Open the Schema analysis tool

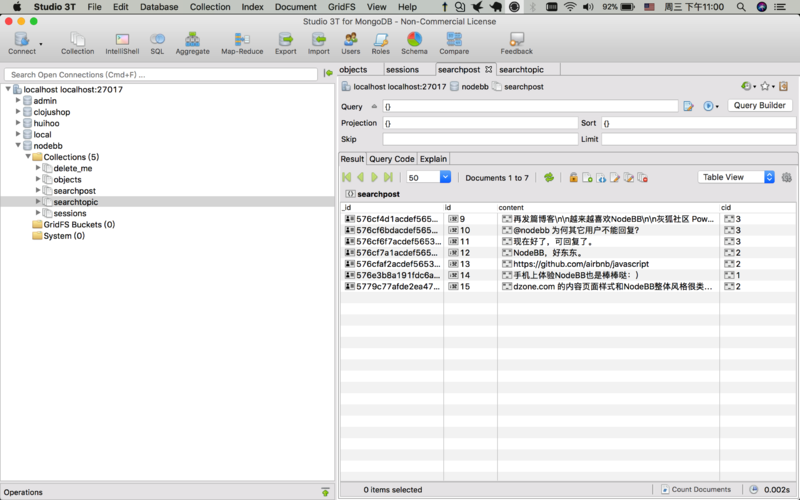pyautogui.click(x=414, y=43)
